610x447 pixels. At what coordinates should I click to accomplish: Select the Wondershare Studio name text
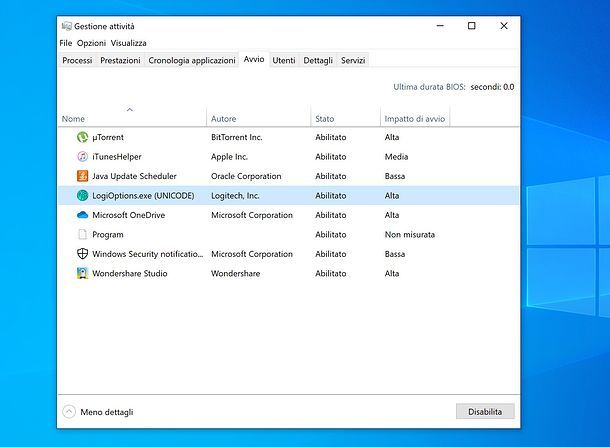pyautogui.click(x=130, y=273)
